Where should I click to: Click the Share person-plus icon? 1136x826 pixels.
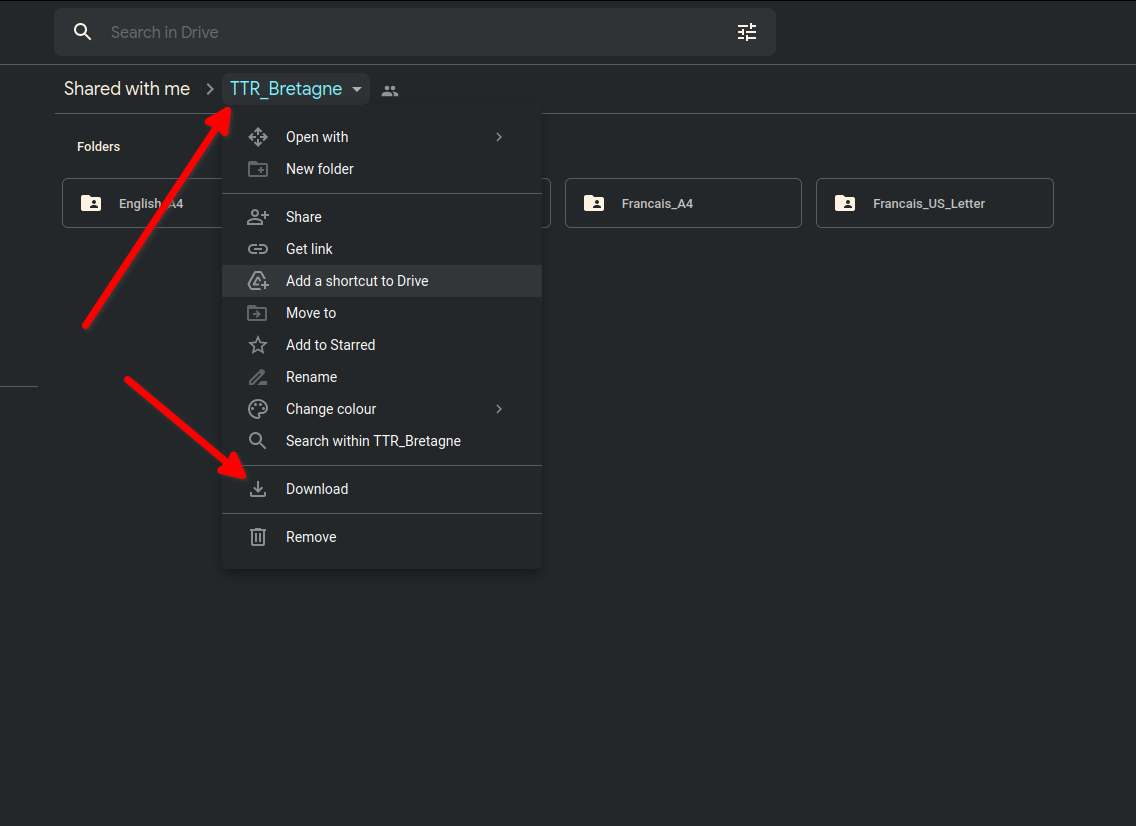[258, 217]
